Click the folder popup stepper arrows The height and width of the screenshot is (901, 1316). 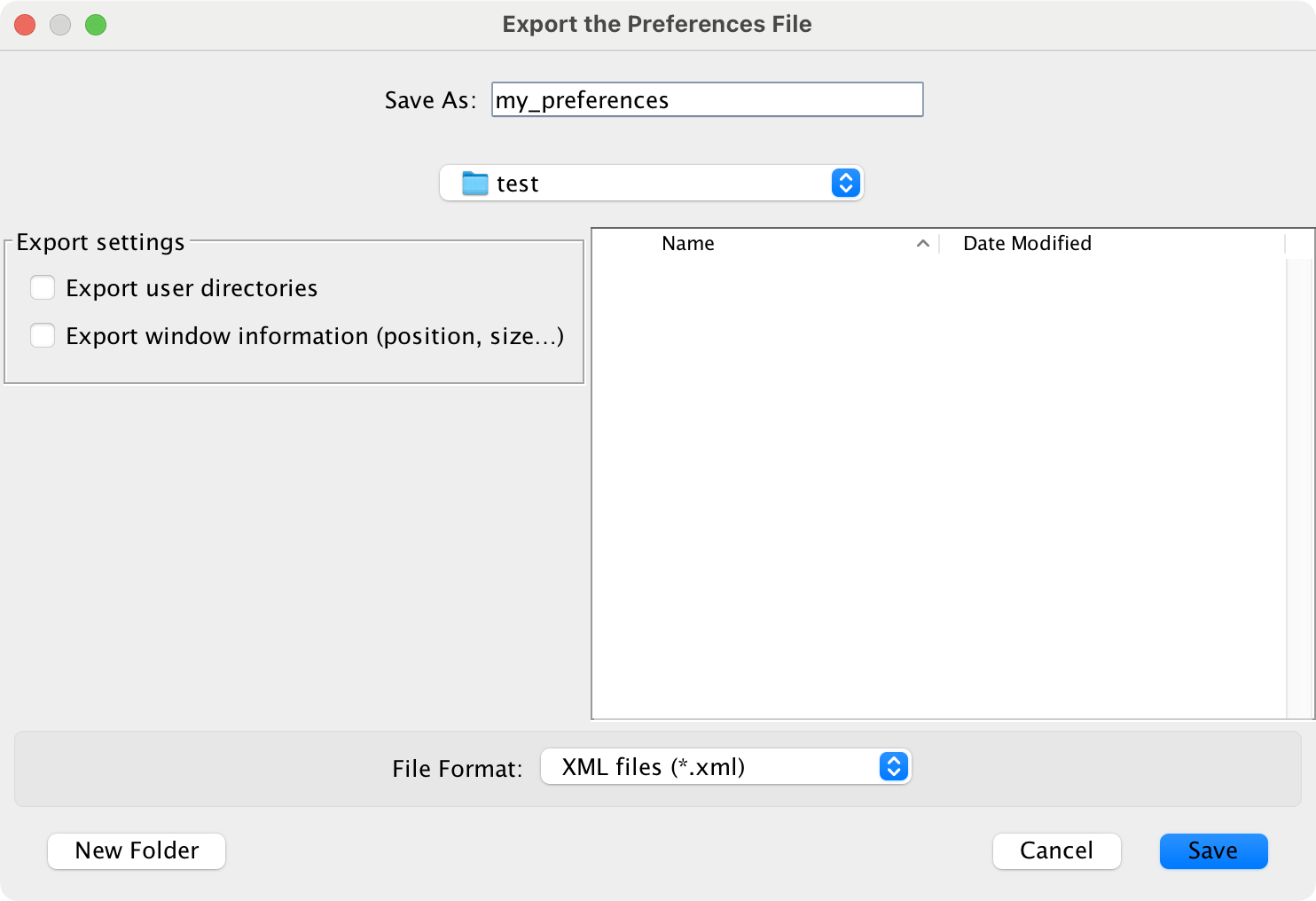pos(846,184)
